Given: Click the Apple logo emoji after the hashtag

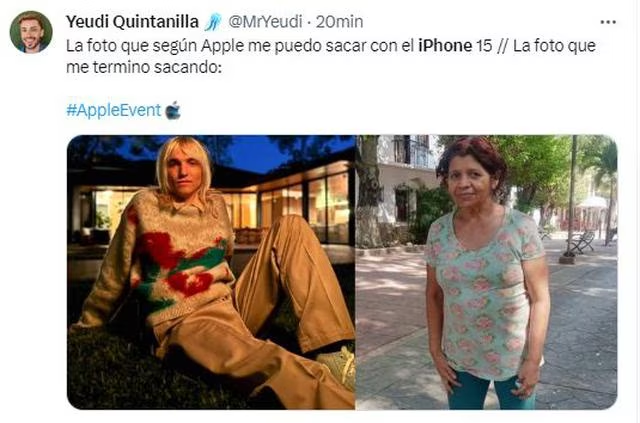Looking at the screenshot, I should [173, 110].
